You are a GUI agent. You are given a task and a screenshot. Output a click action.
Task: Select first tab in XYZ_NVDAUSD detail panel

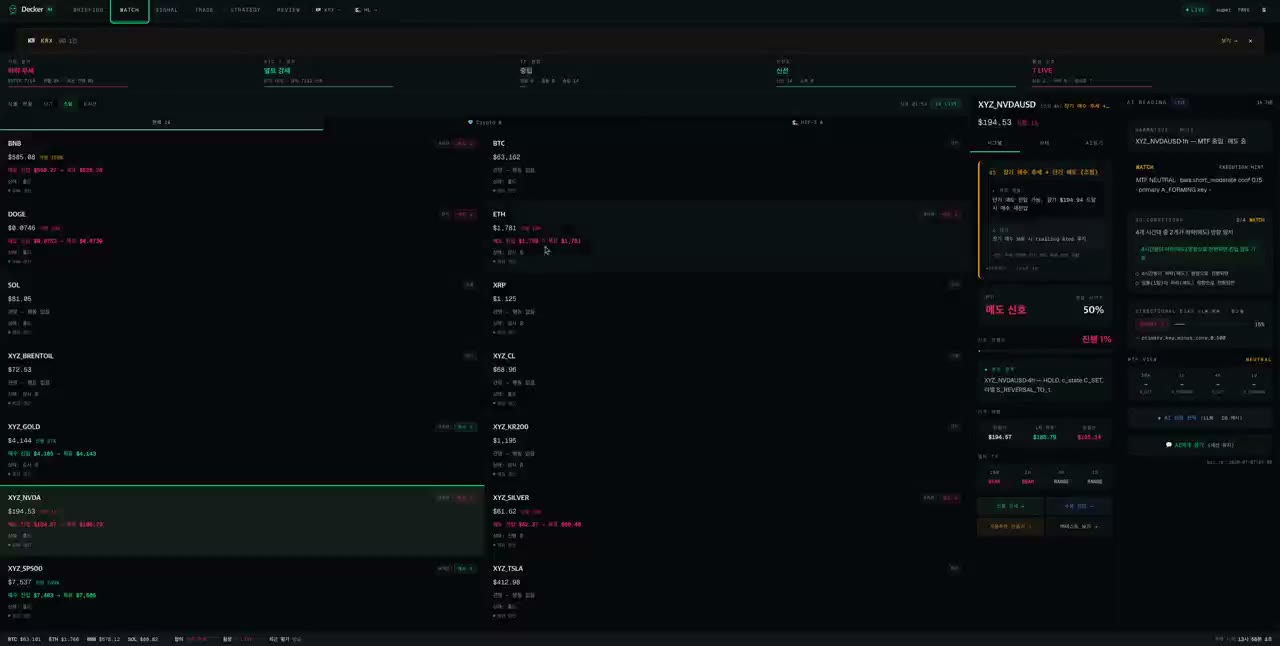click(995, 143)
